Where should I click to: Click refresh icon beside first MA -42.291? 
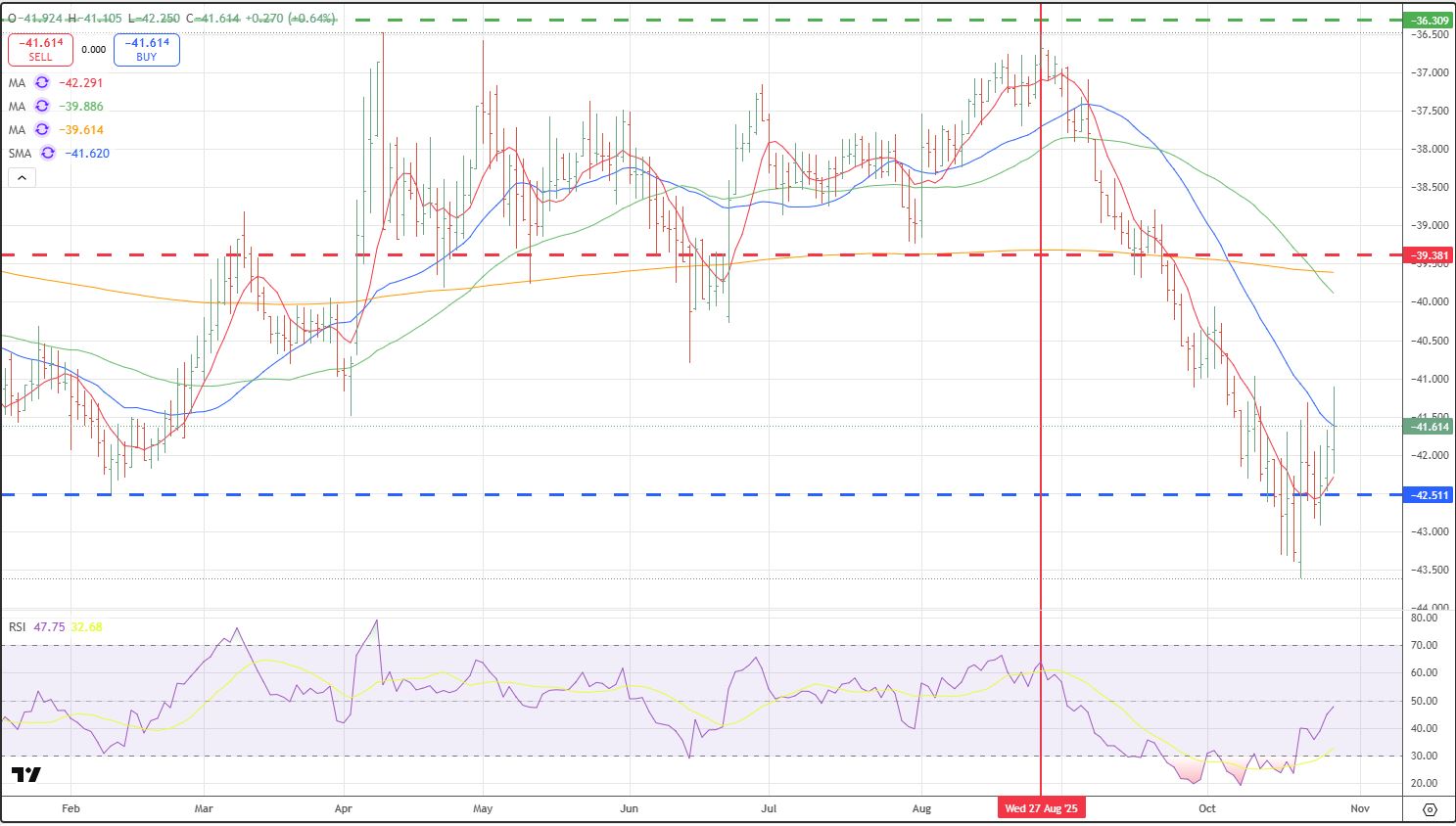click(42, 83)
